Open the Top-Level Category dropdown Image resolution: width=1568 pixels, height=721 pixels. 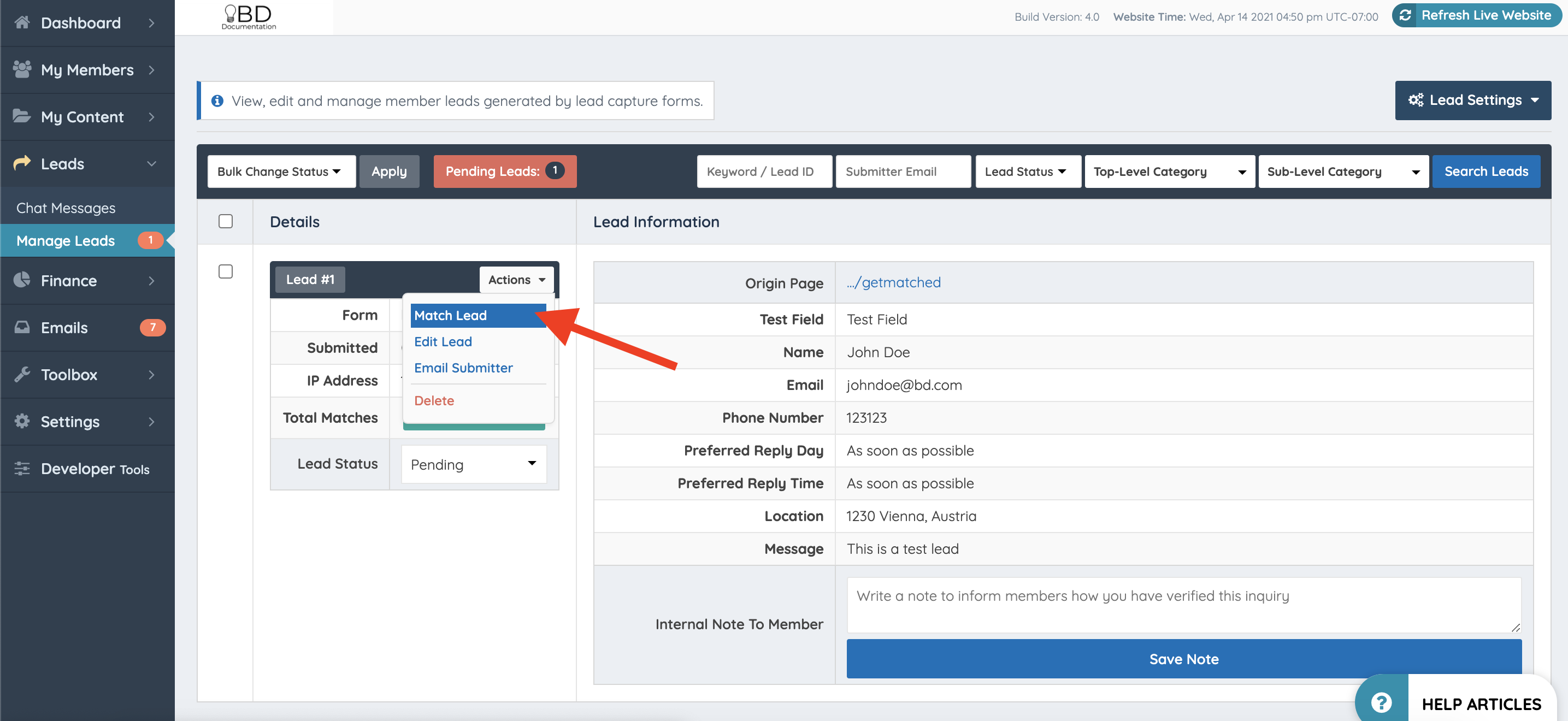click(1169, 171)
